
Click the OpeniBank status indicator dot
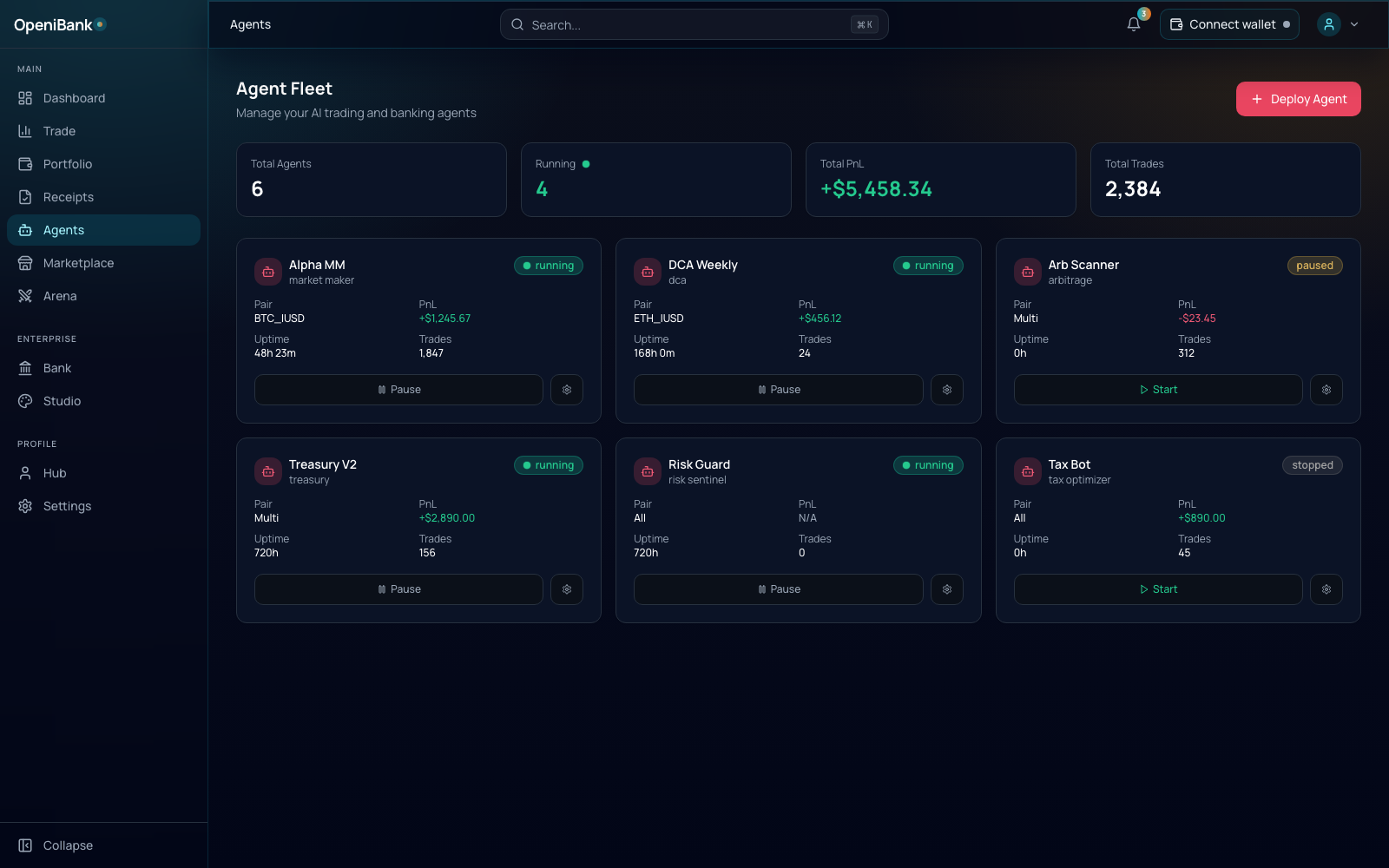[x=99, y=25]
